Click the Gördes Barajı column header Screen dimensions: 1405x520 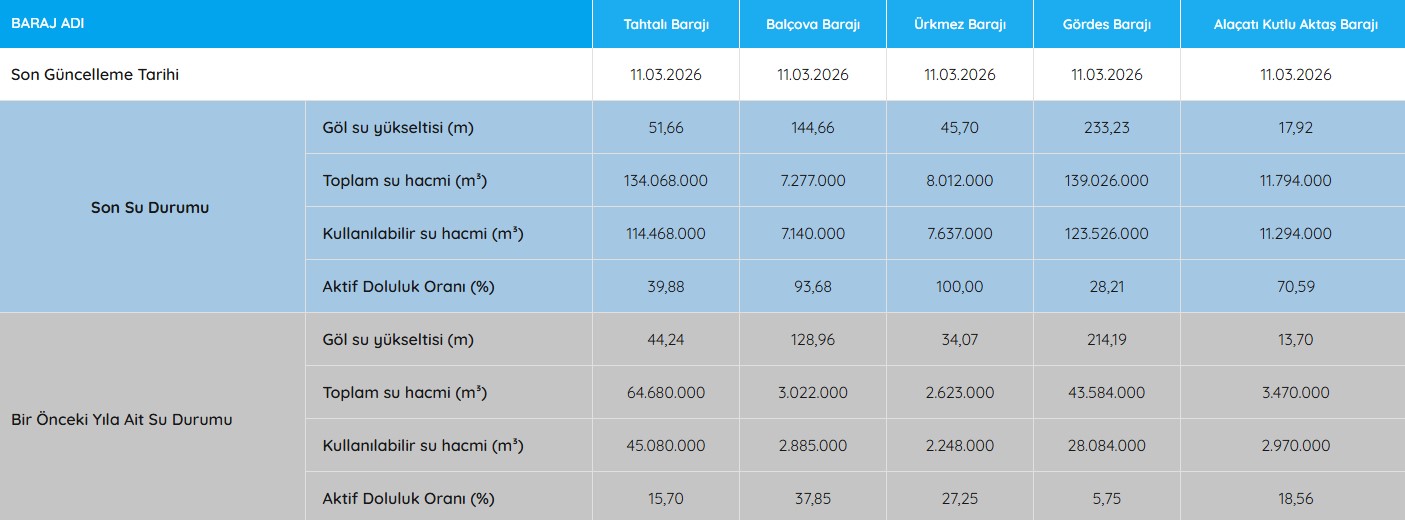(x=1106, y=25)
